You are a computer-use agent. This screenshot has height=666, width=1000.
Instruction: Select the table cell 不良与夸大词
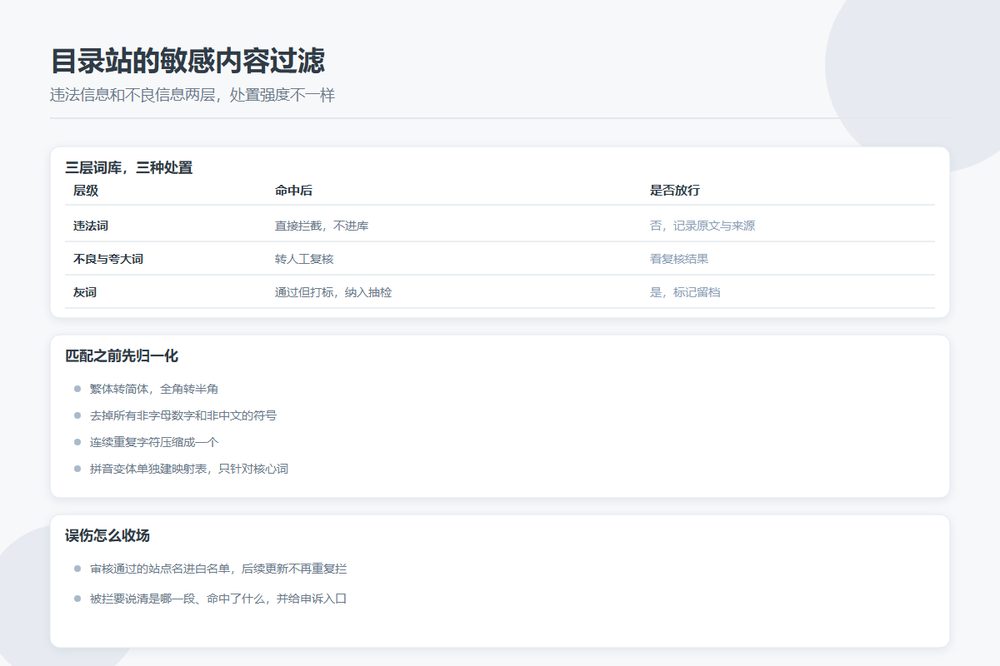tap(108, 259)
